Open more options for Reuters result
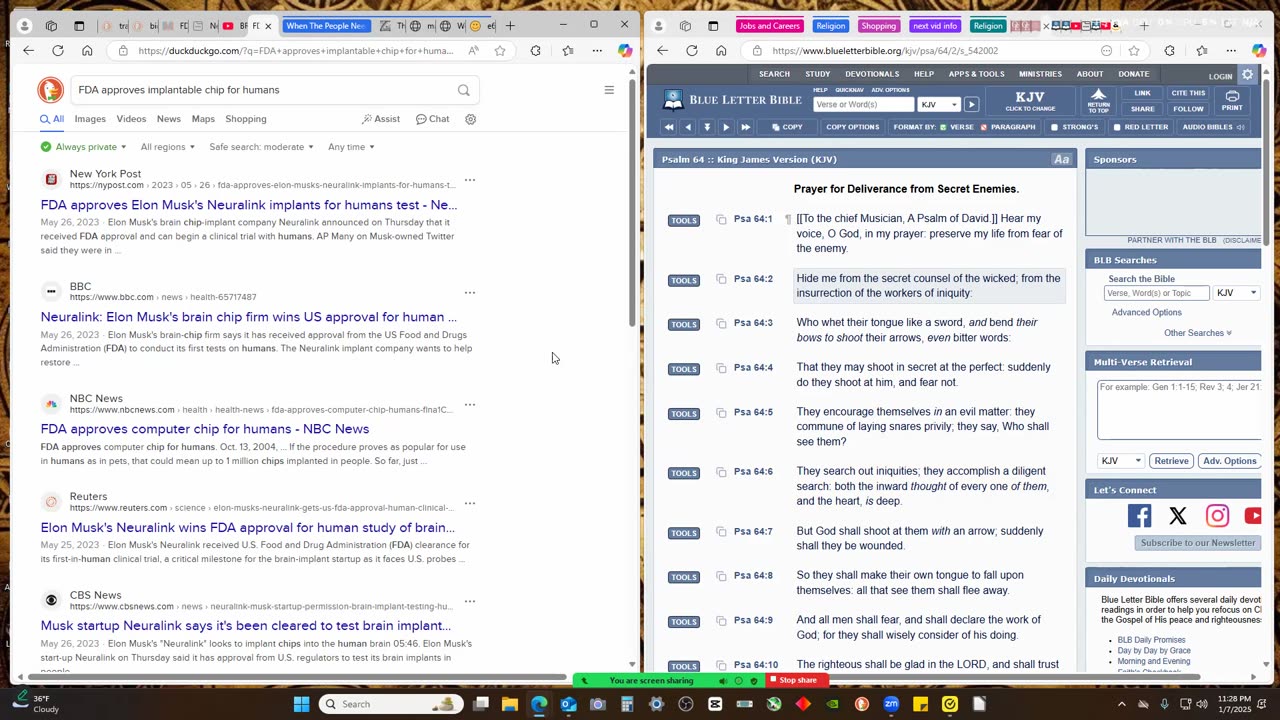1280x720 pixels. [x=470, y=503]
